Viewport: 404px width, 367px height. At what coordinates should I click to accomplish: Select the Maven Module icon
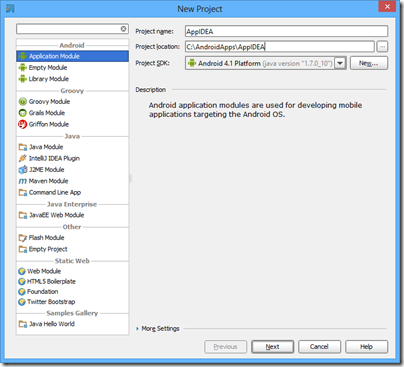pos(23,181)
